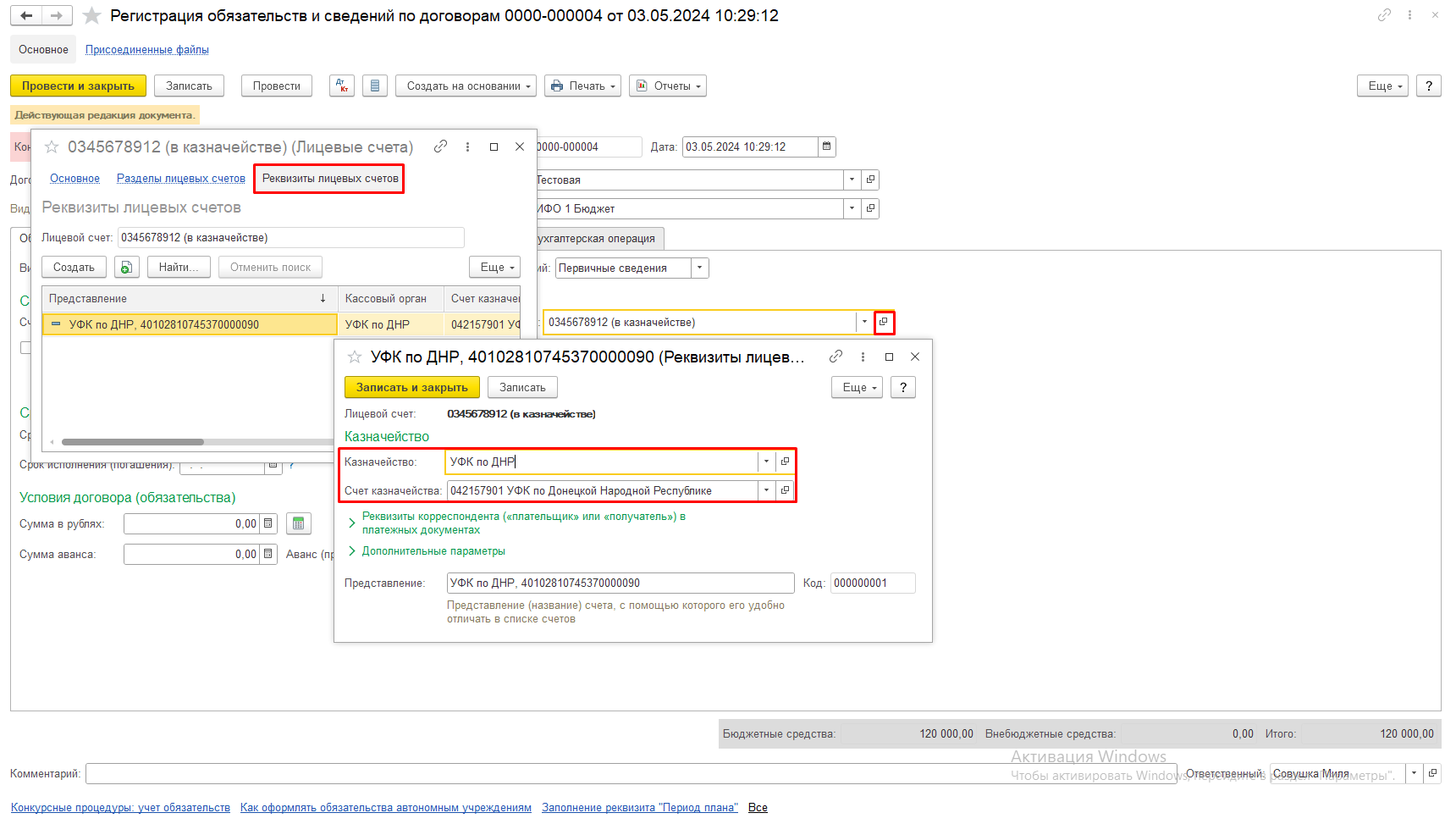The width and height of the screenshot is (1456, 824).
Task: Open Основное link in Лицевые счета window
Action: [x=74, y=178]
